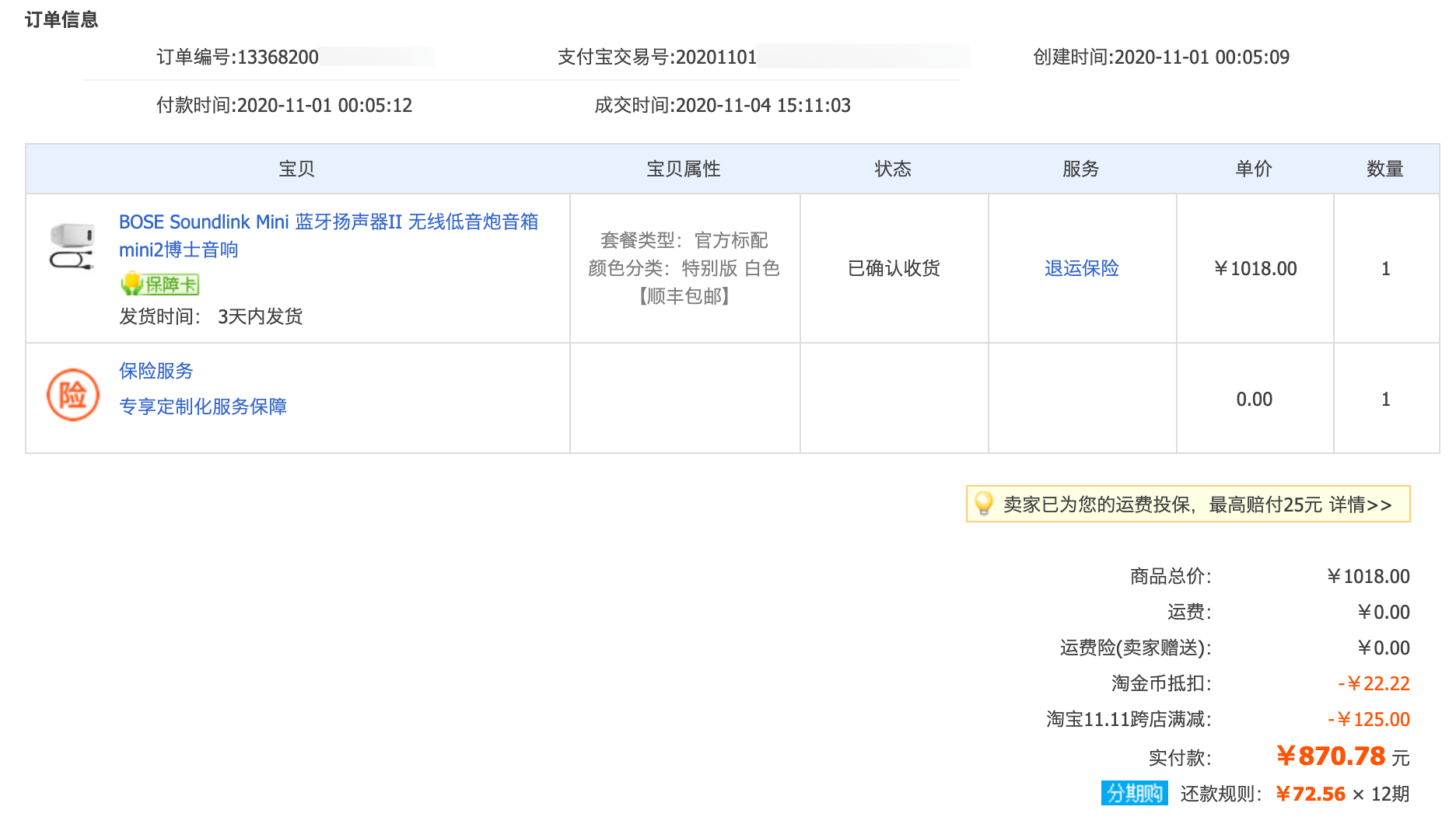Open the 退运保险 service link
The width and height of the screenshot is (1456, 824).
point(1081,268)
